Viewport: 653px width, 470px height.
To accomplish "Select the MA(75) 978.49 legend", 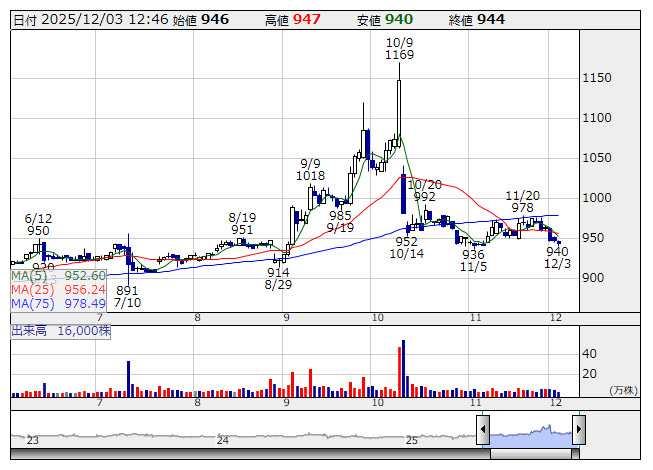I will pos(59,303).
